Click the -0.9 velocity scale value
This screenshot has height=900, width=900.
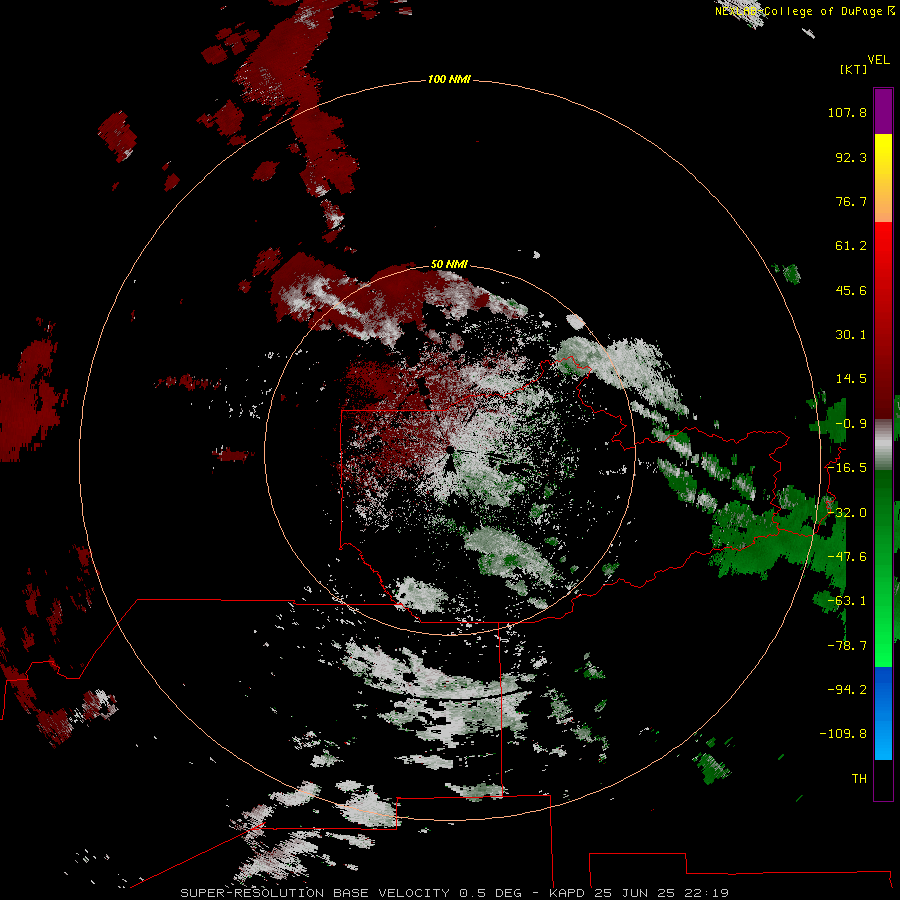pos(851,424)
